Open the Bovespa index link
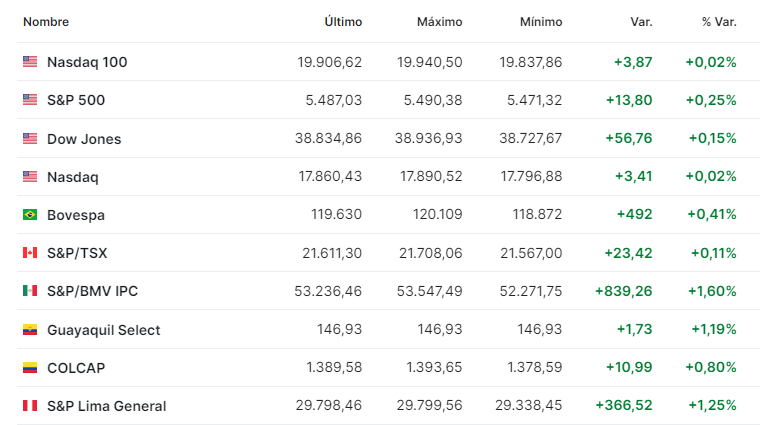This screenshot has height=425, width=760. point(76,215)
